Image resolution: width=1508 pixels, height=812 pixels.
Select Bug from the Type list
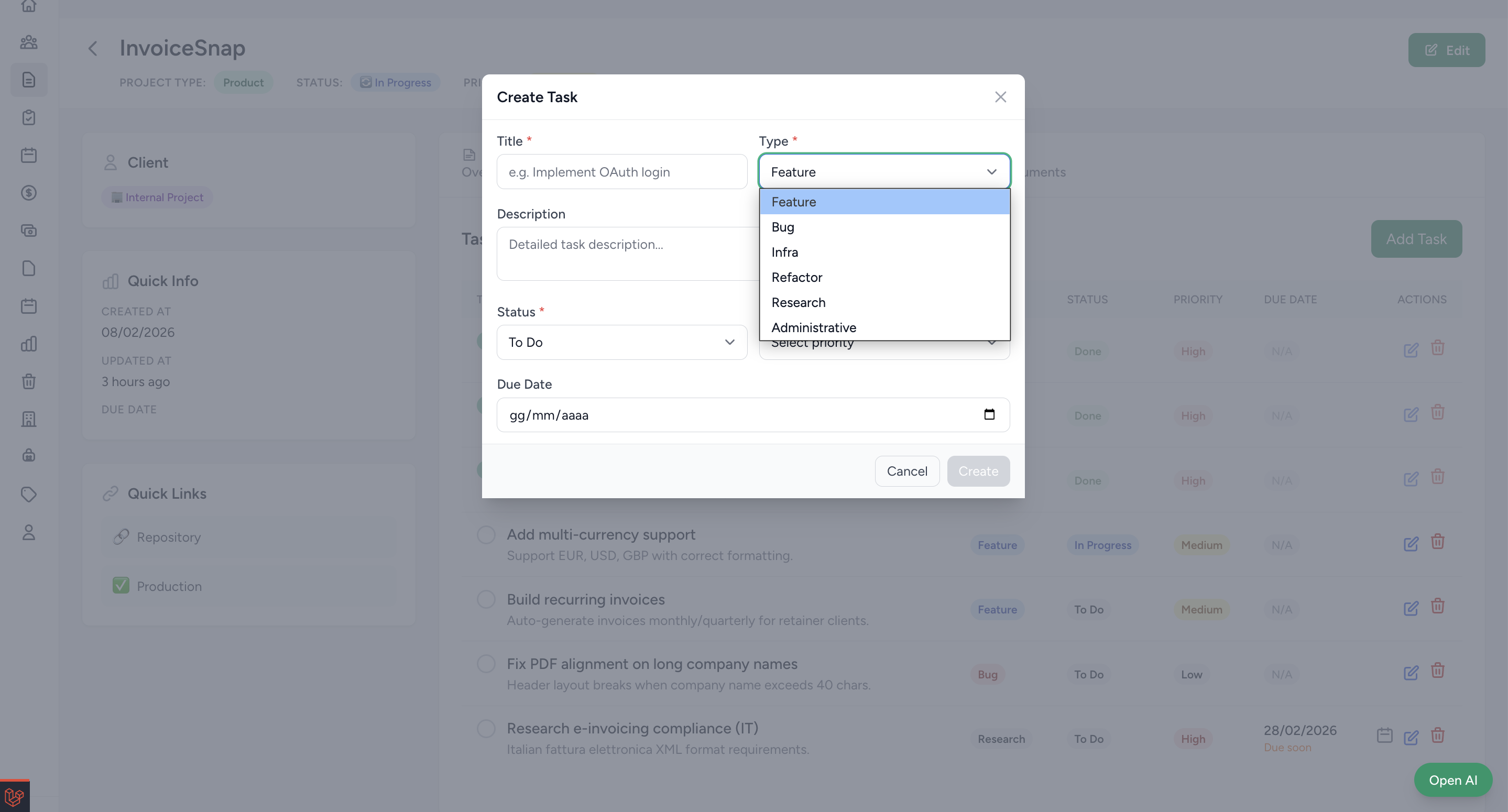(x=783, y=227)
